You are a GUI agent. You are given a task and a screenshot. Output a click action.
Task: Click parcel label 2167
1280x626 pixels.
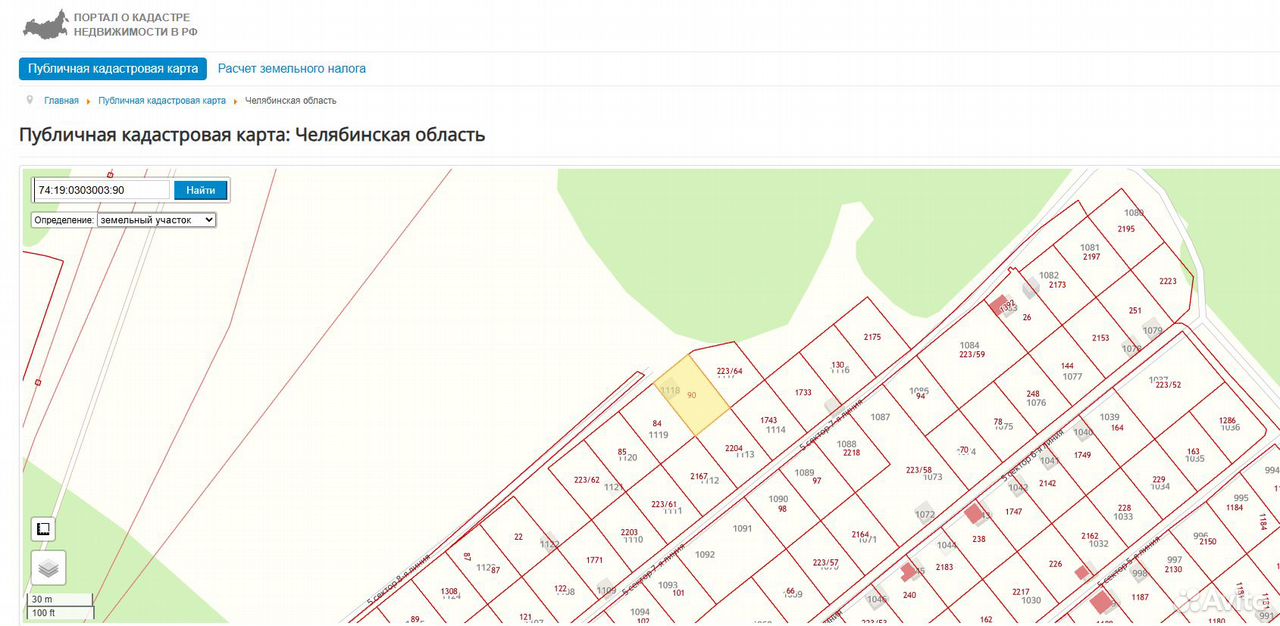[700, 476]
